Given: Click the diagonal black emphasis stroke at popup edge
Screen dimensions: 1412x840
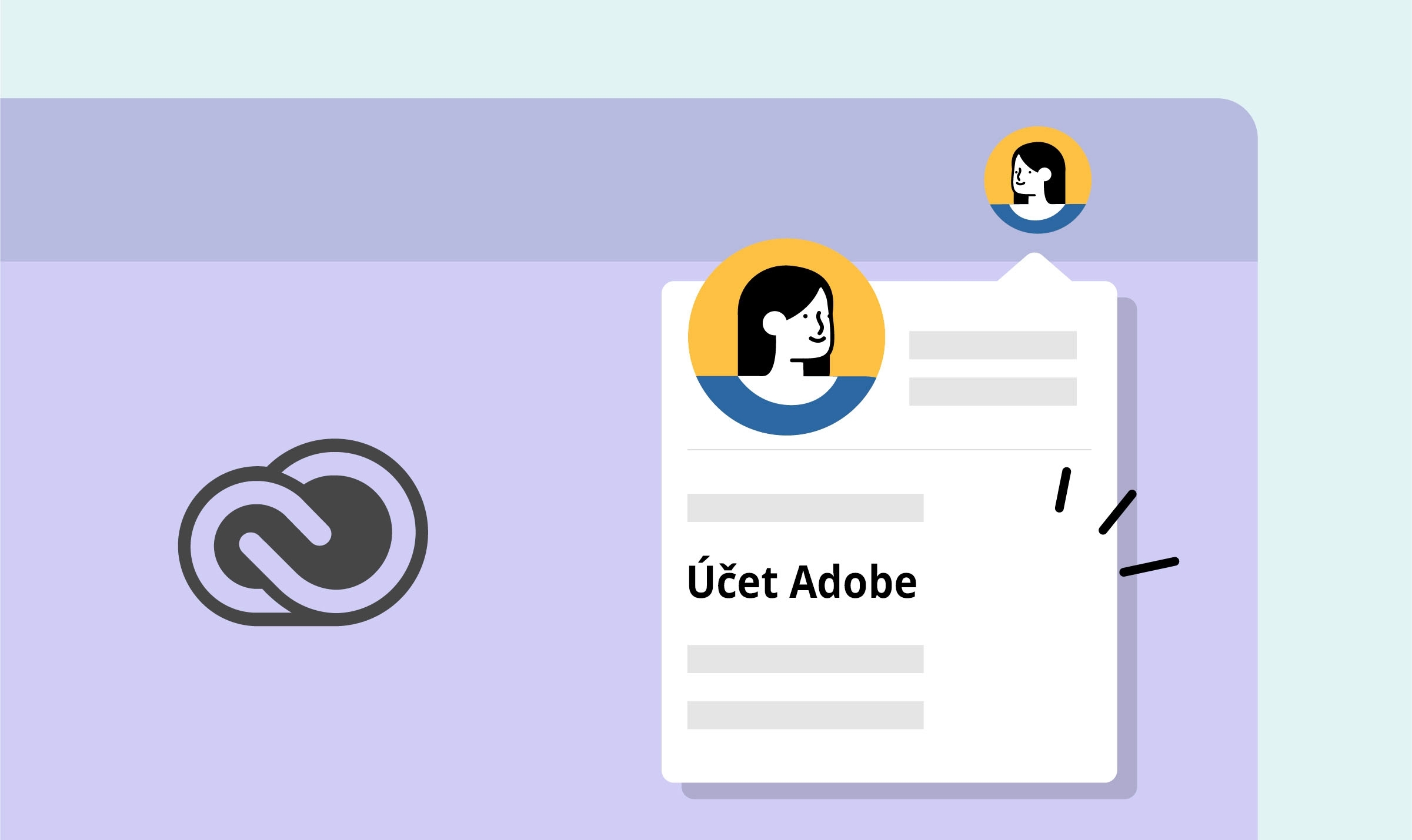Looking at the screenshot, I should coord(1117,513).
